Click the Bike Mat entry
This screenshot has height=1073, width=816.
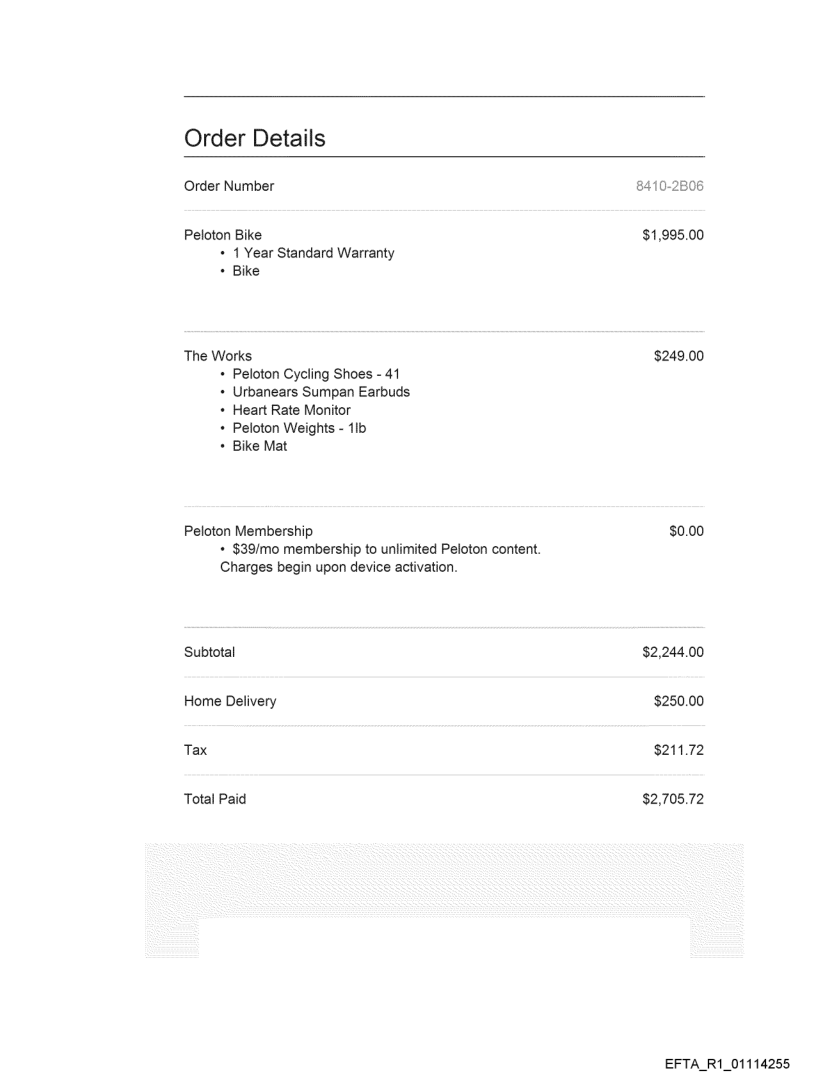pyautogui.click(x=259, y=446)
